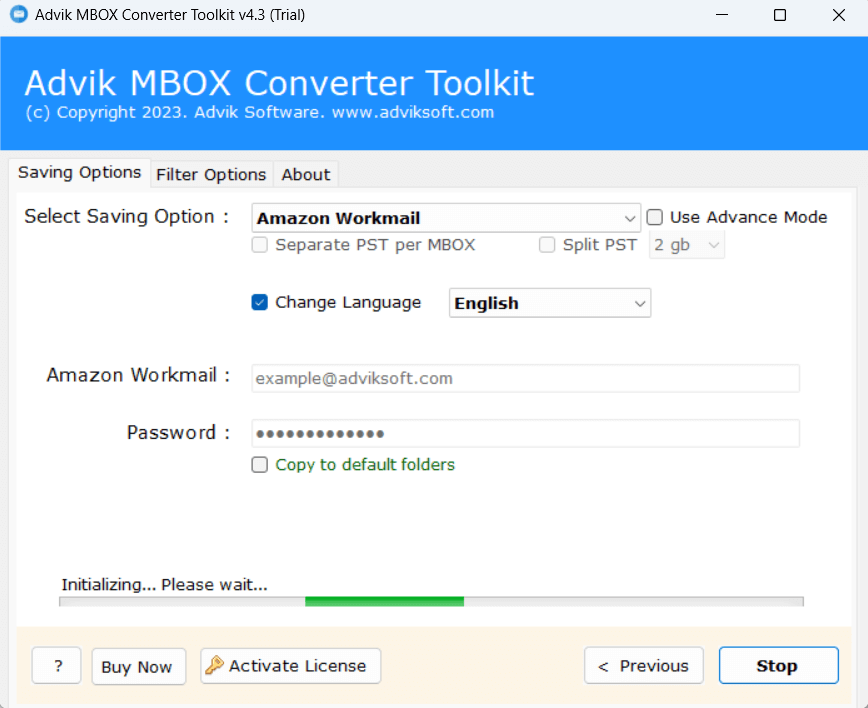This screenshot has height=708, width=868.
Task: Click the Copyright 2023 Advik Software text
Action: (260, 112)
